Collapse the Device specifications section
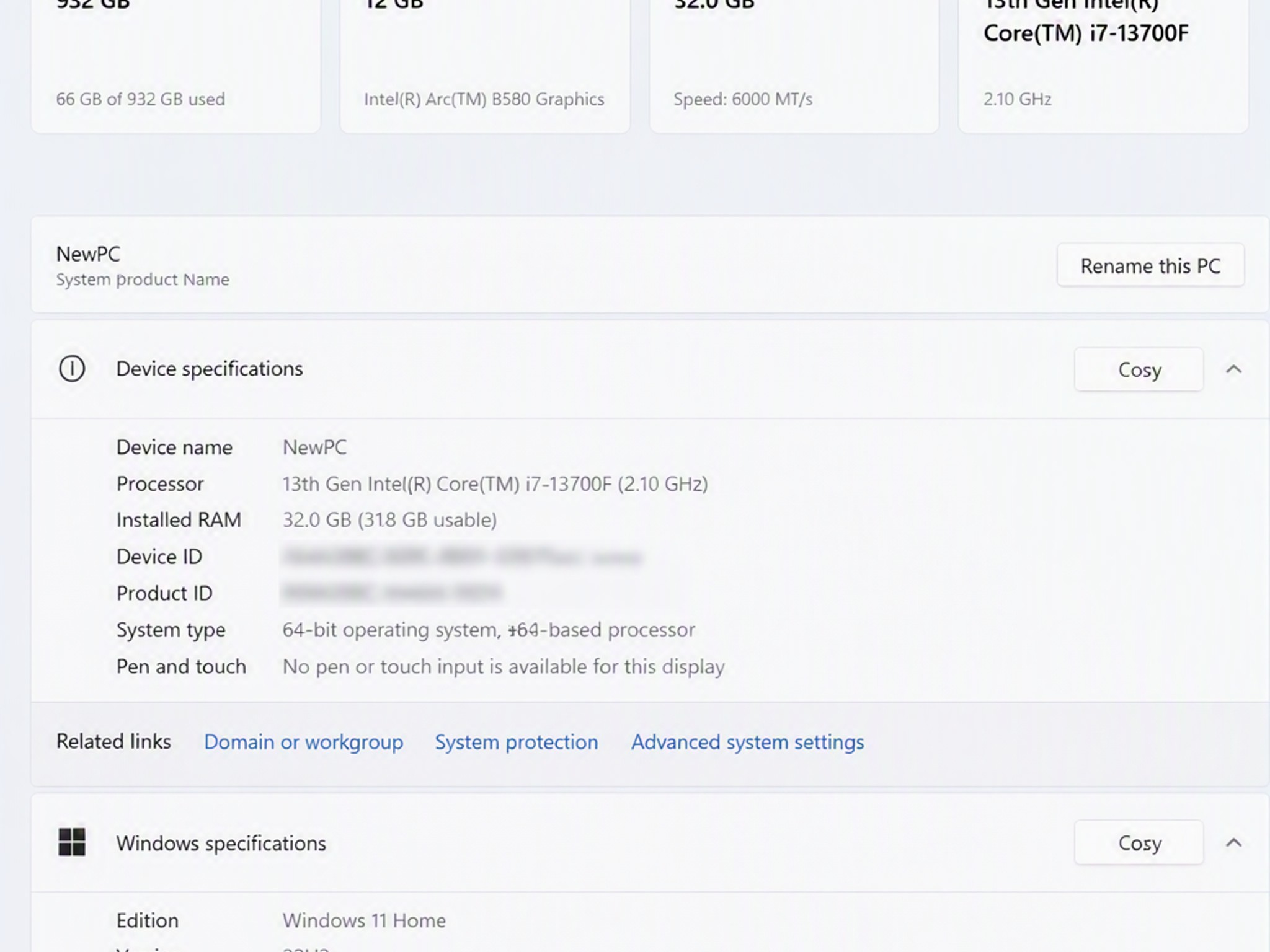 click(x=1233, y=369)
